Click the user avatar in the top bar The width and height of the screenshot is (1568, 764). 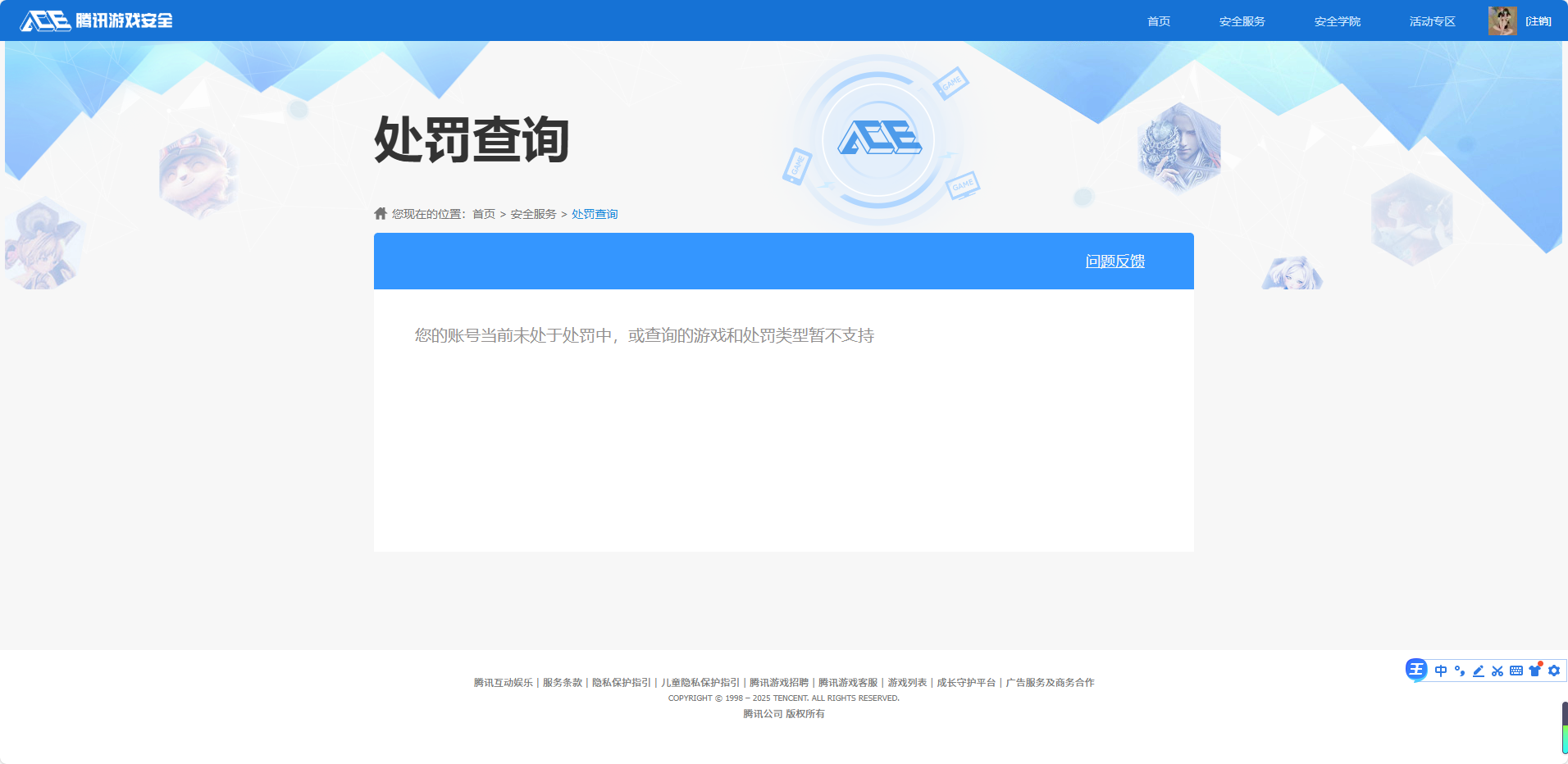1502,20
